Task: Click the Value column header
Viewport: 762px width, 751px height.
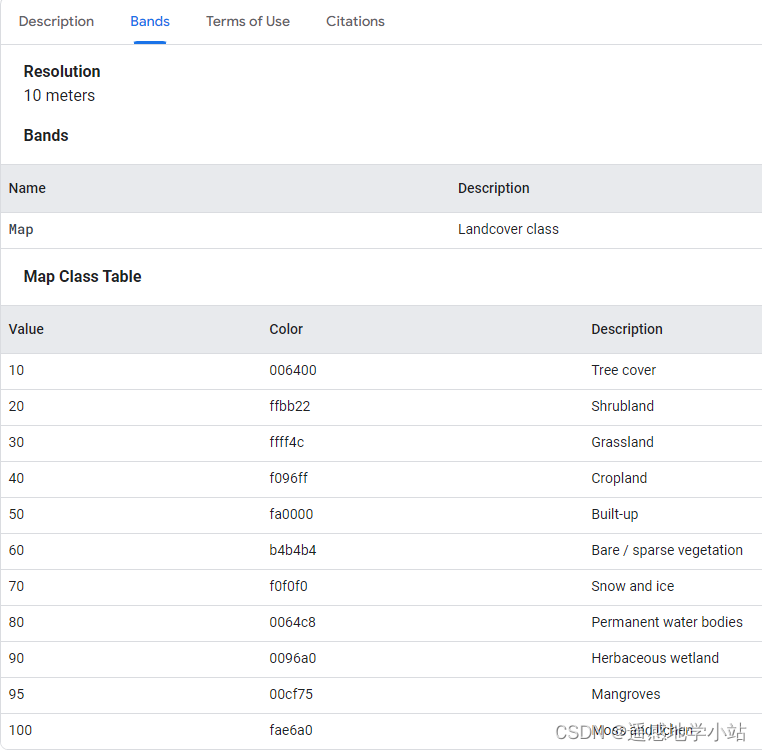Action: tap(26, 329)
